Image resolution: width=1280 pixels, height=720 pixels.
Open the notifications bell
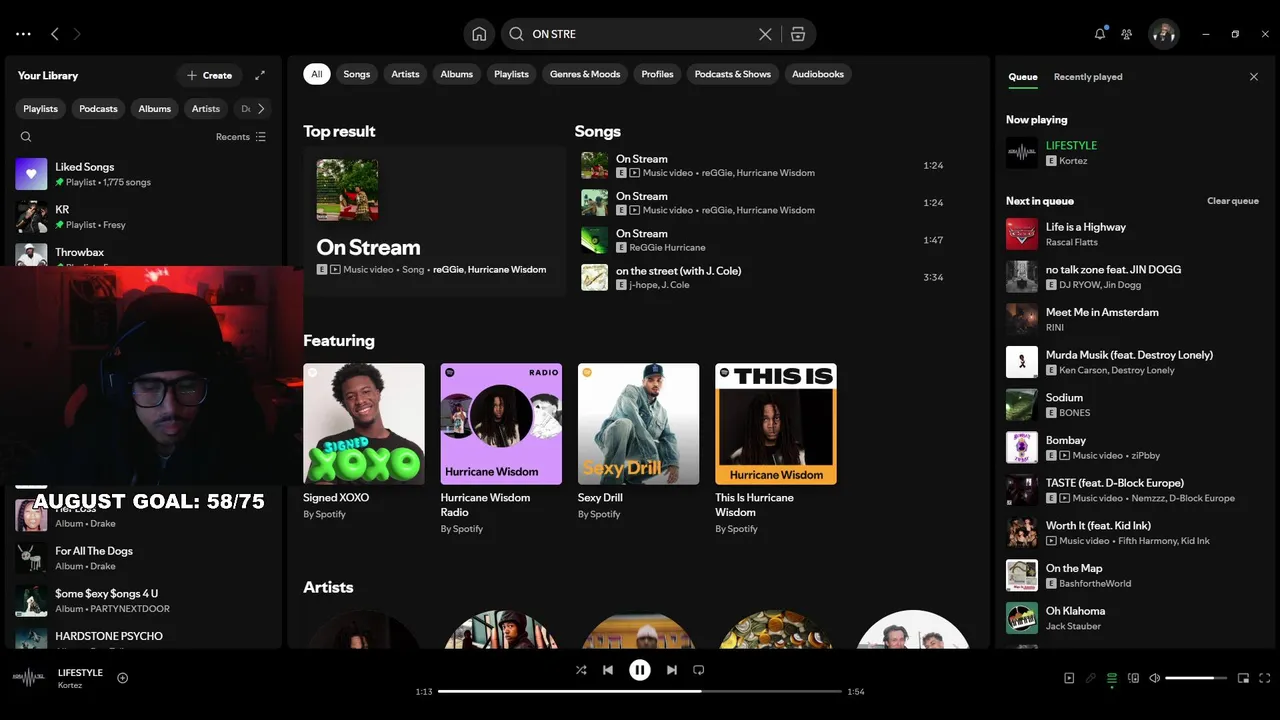pyautogui.click(x=1100, y=34)
